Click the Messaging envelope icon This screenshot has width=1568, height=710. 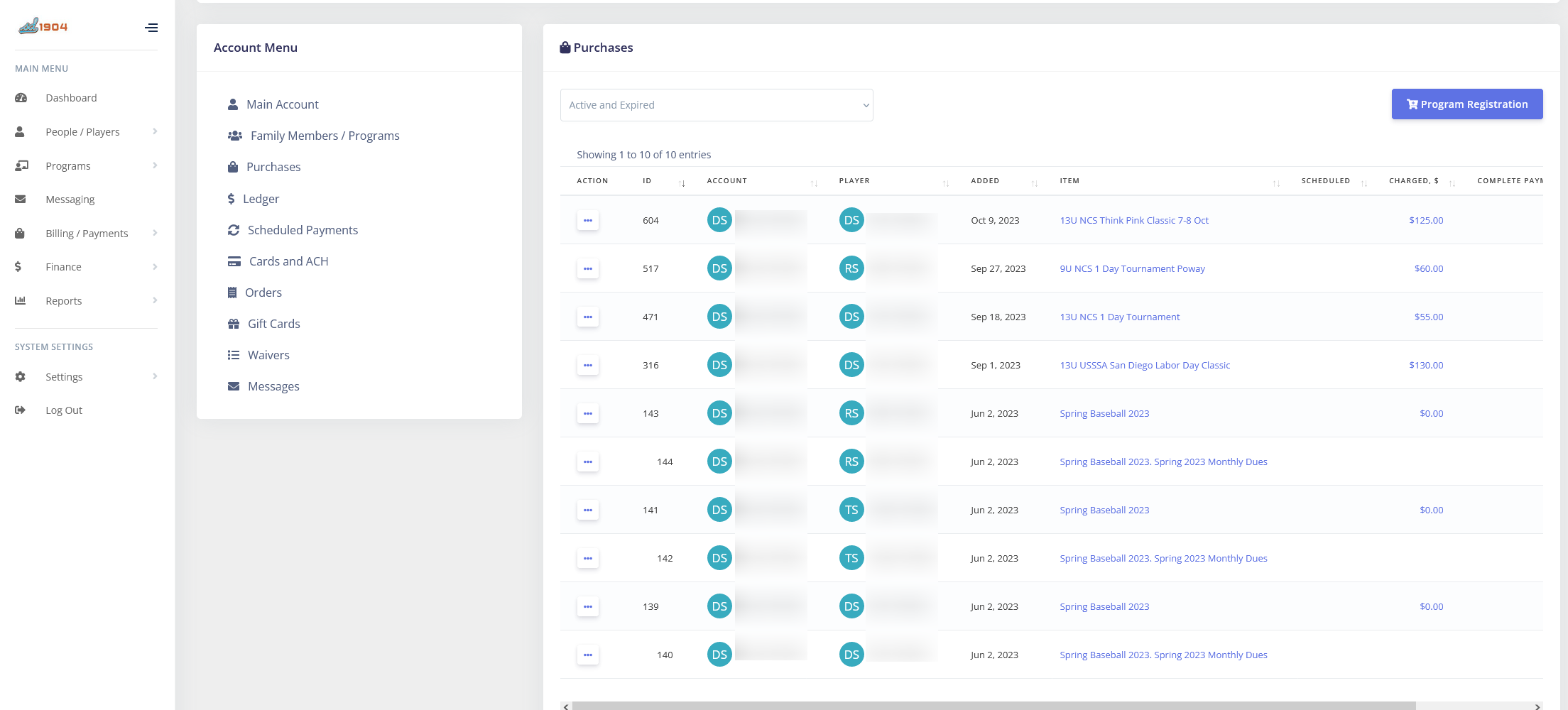21,200
